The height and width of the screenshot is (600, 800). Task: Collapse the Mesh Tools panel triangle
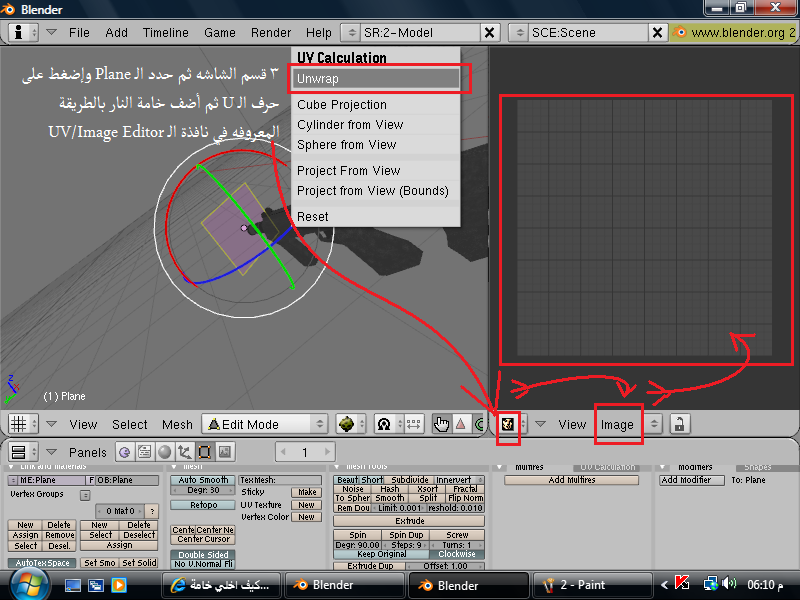337,466
